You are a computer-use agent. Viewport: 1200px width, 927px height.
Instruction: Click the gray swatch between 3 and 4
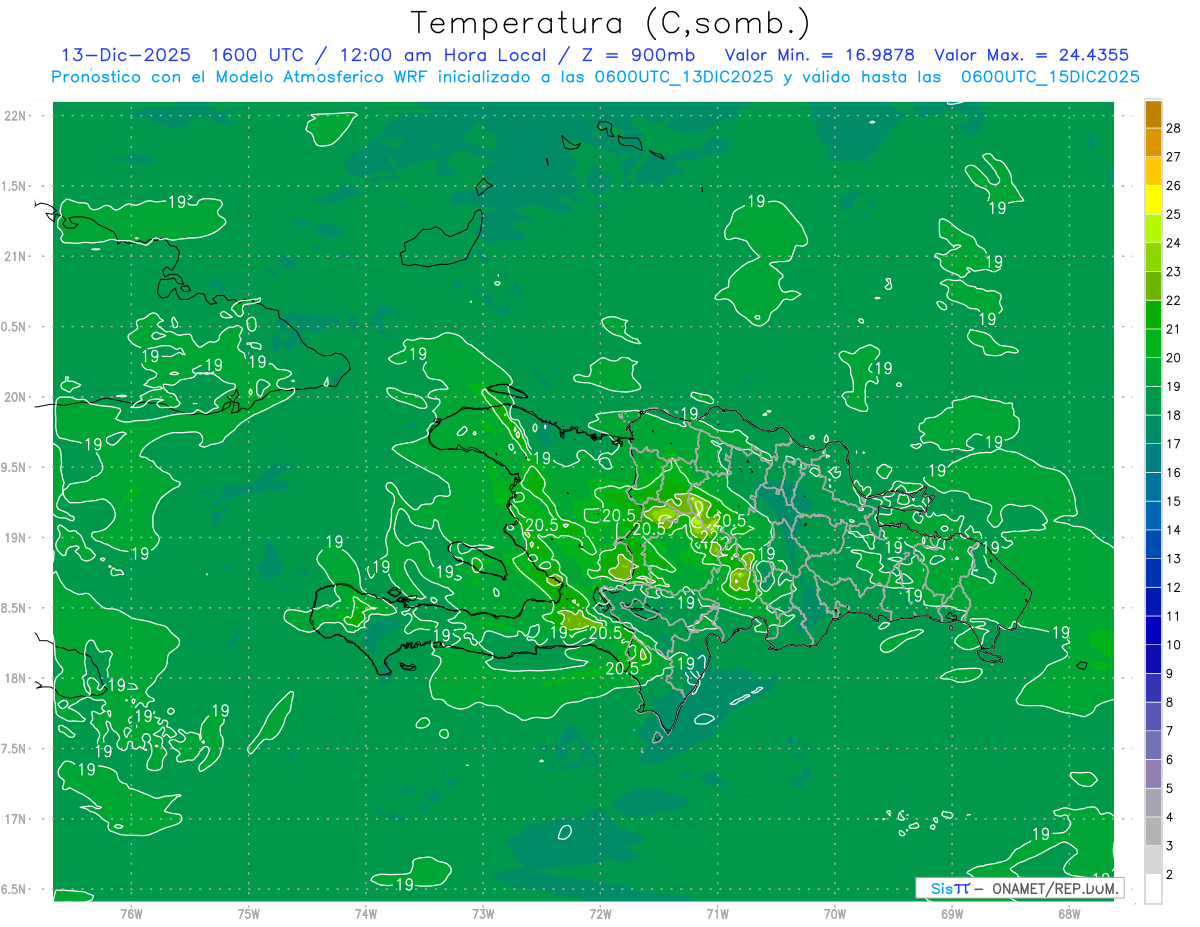click(x=1153, y=831)
